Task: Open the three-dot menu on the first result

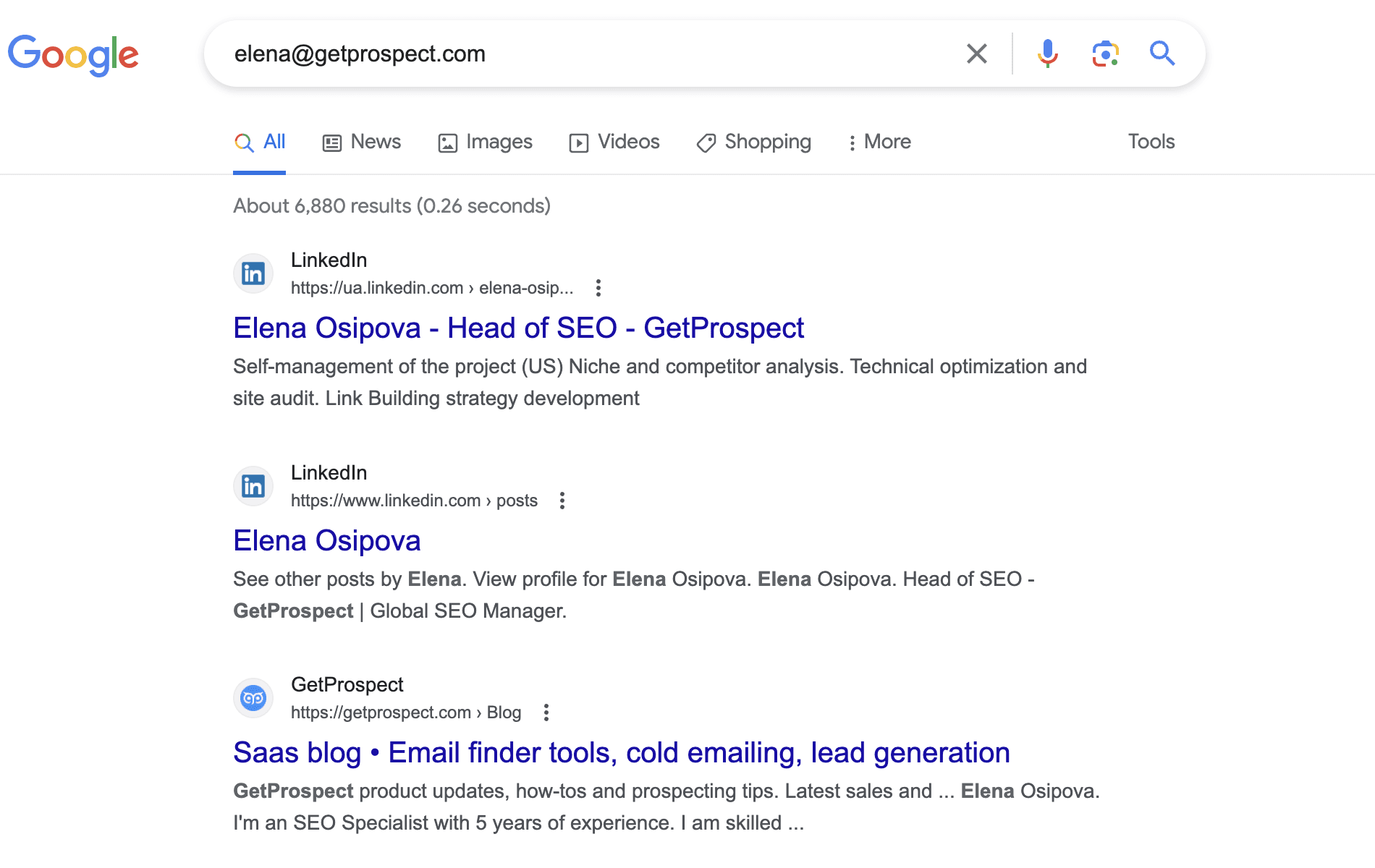Action: coord(598,288)
